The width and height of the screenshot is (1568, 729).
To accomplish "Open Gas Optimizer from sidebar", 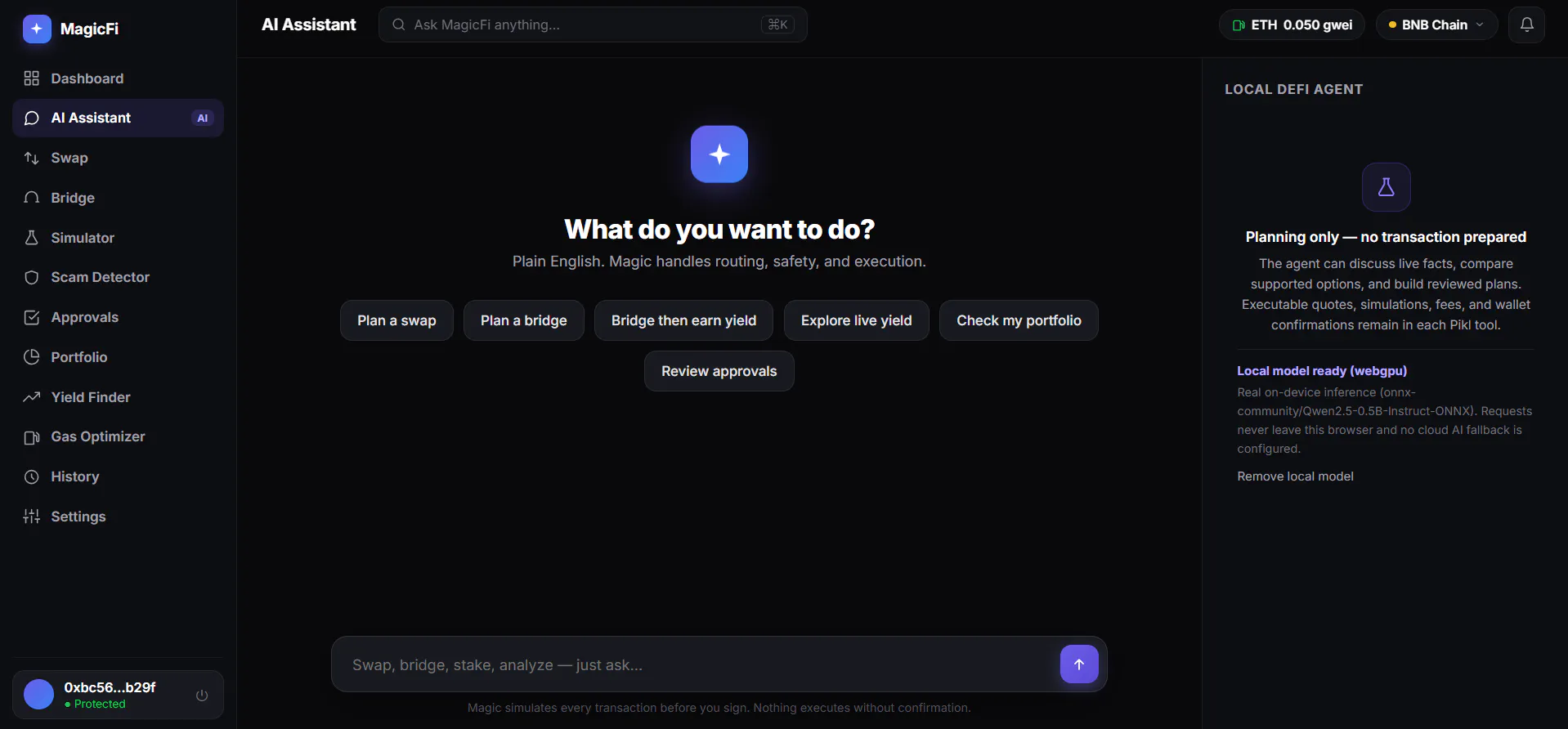I will [x=118, y=437].
